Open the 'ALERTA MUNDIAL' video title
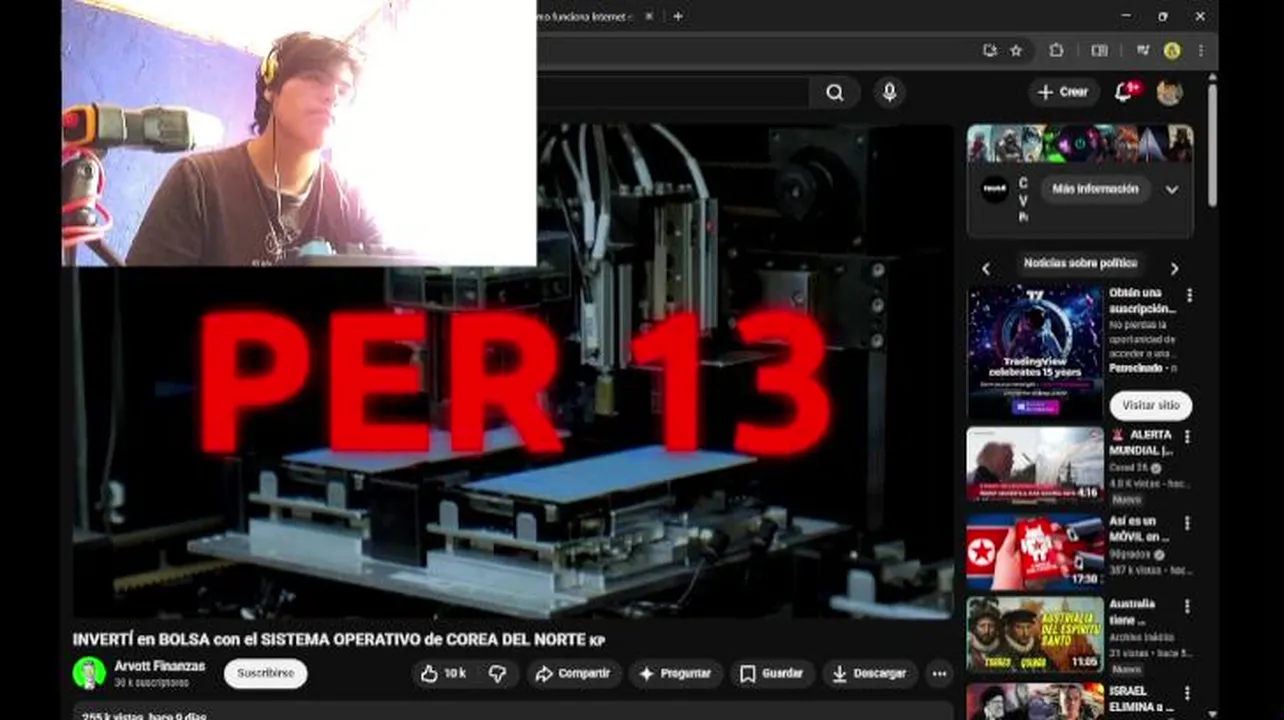 [1141, 443]
